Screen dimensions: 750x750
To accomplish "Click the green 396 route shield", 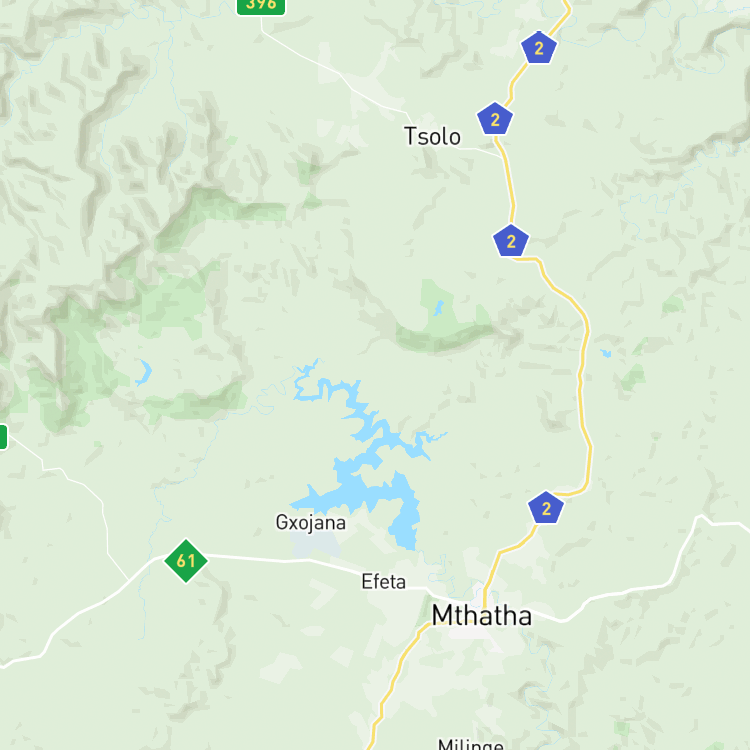I will coord(261,6).
